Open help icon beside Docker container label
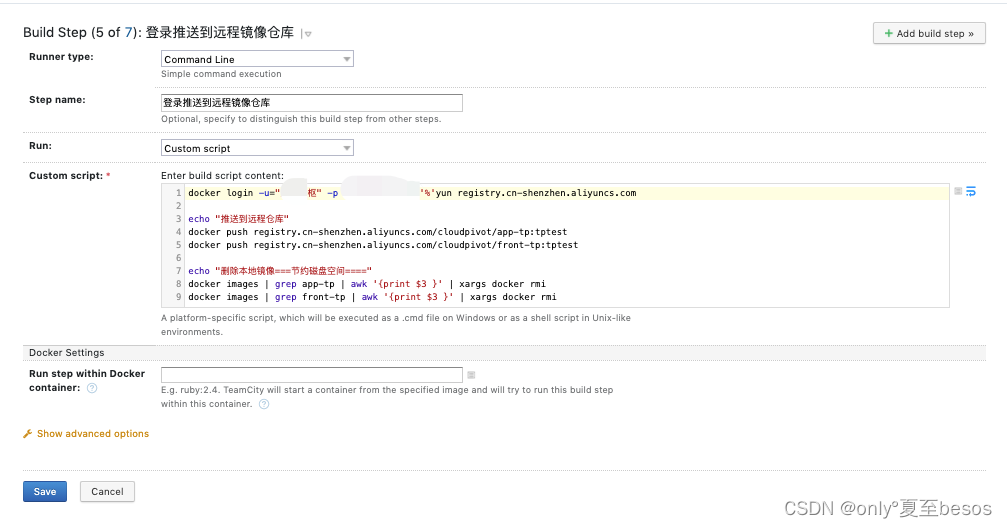 coord(92,388)
